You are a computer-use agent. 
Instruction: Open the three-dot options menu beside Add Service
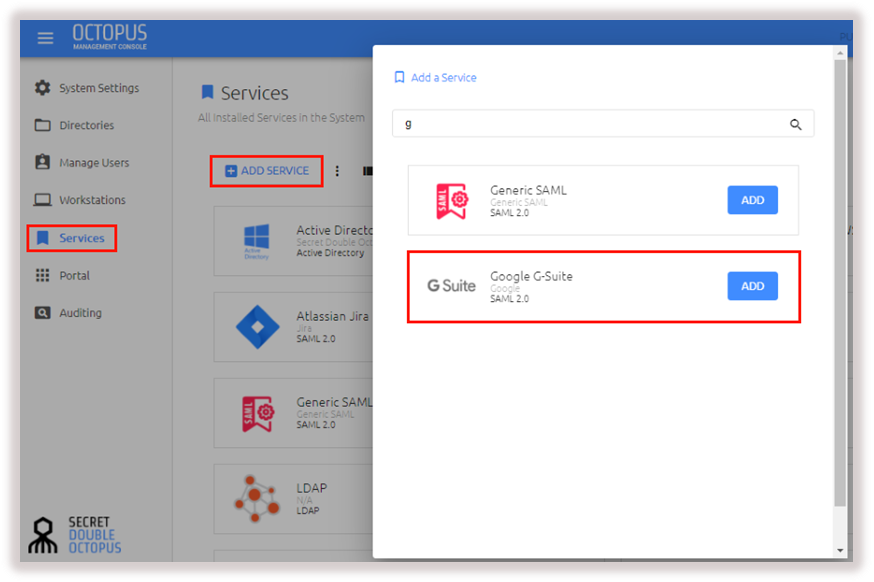[x=337, y=171]
